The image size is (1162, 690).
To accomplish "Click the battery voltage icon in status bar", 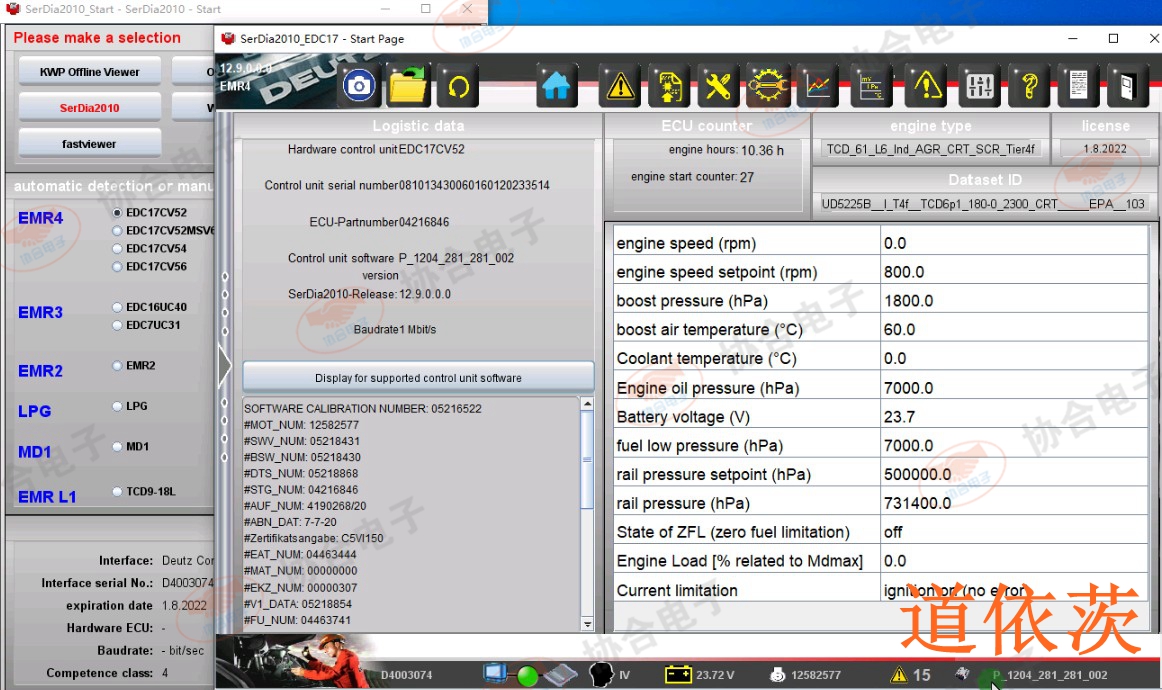I will point(677,674).
